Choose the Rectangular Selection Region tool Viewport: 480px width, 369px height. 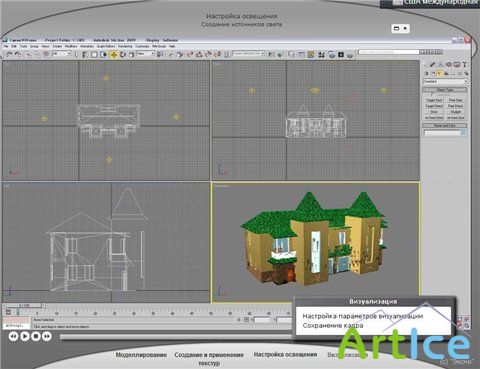click(x=94, y=54)
